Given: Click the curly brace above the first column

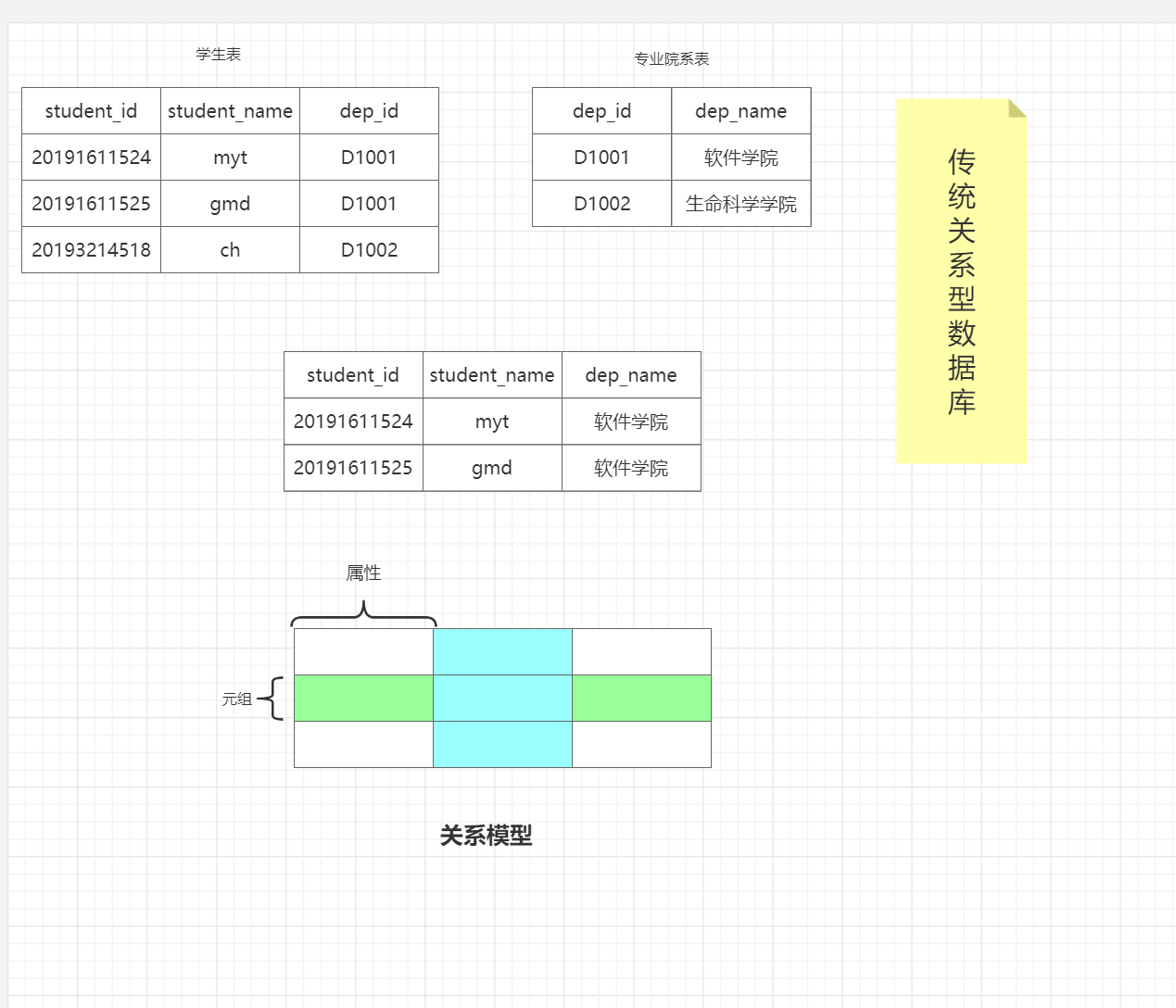Looking at the screenshot, I should [x=363, y=613].
